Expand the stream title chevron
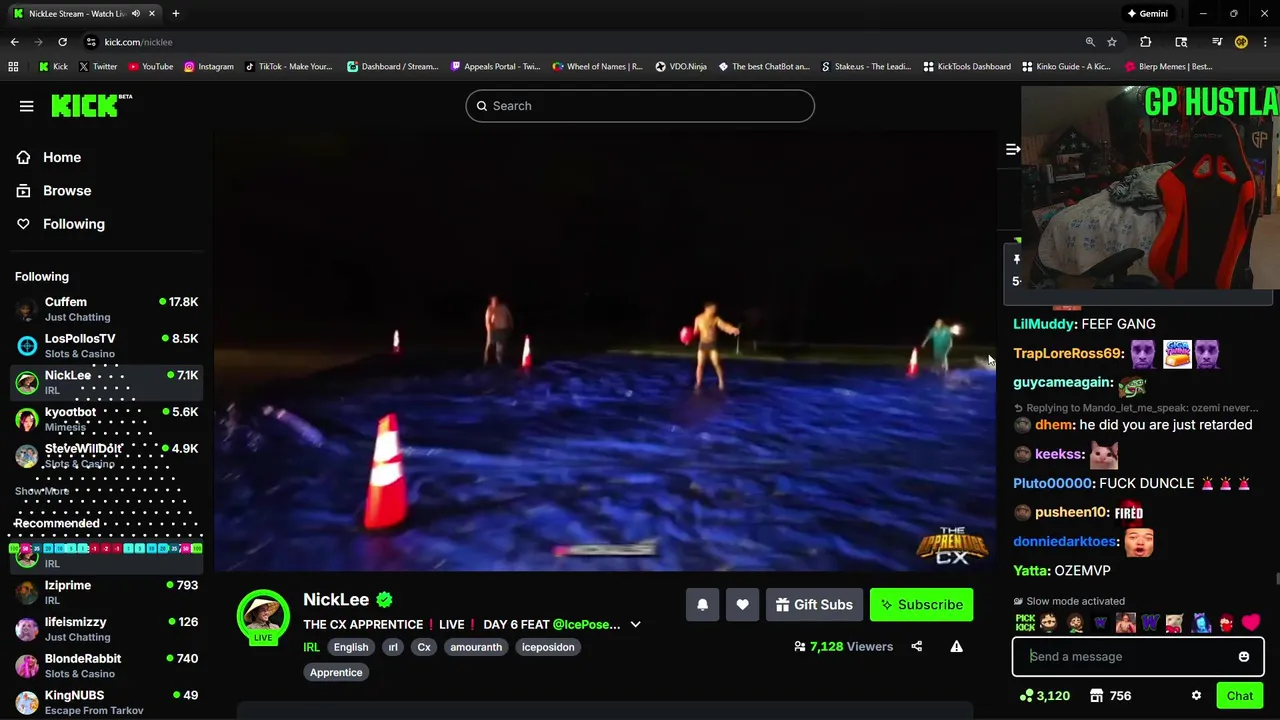 (635, 625)
